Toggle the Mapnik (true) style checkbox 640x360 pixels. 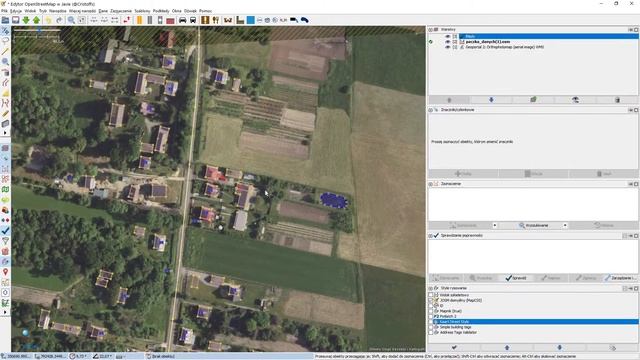pyautogui.click(x=431, y=311)
